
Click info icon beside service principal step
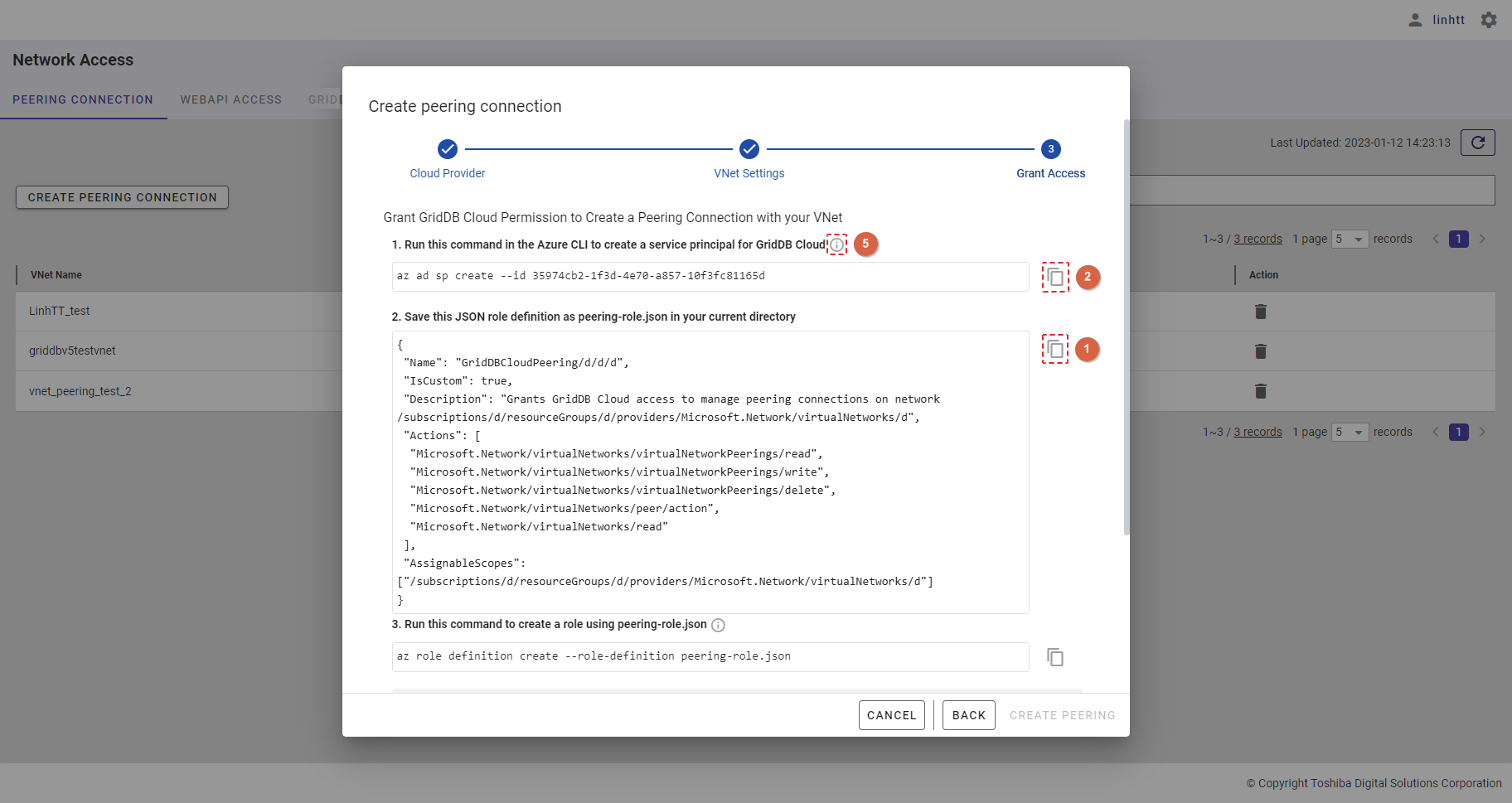click(x=837, y=244)
